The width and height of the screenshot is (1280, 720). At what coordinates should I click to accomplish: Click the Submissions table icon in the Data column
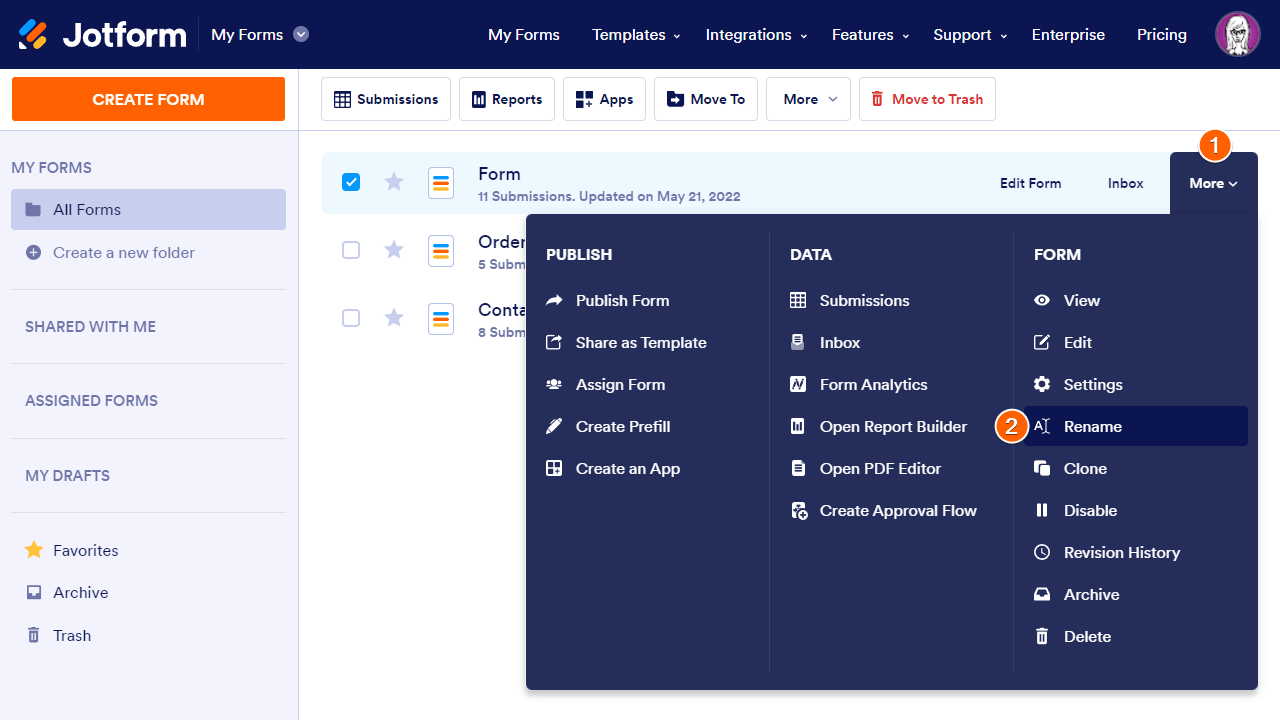coord(798,300)
